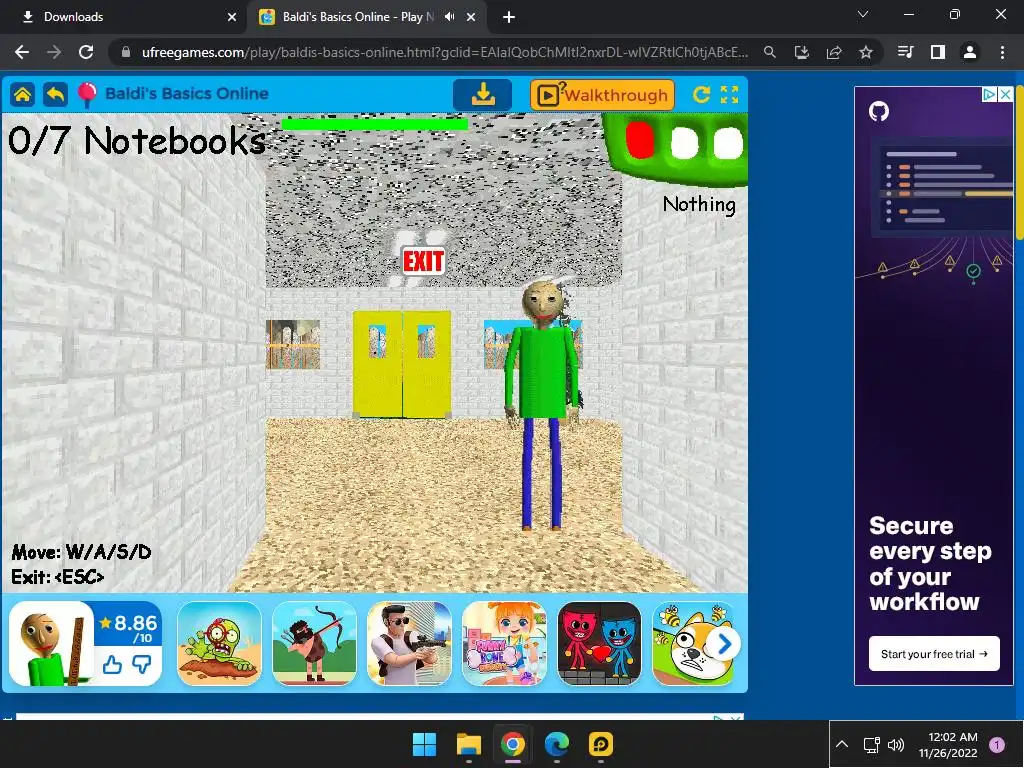Bookmark this page with the star

tap(866, 52)
